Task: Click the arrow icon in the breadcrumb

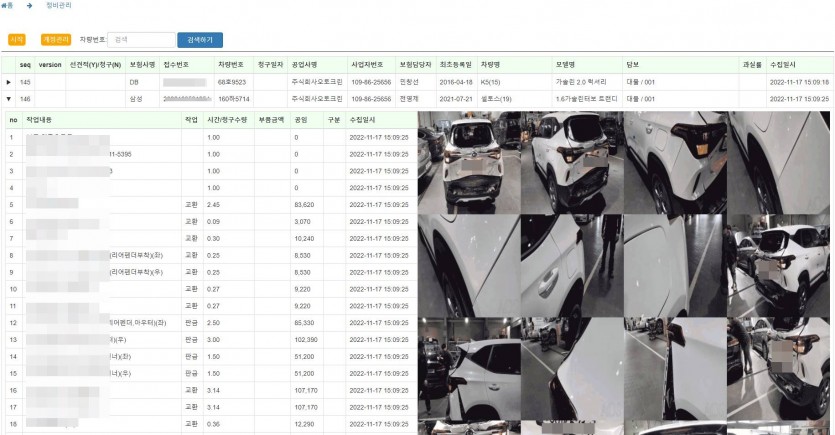Action: [x=30, y=5]
